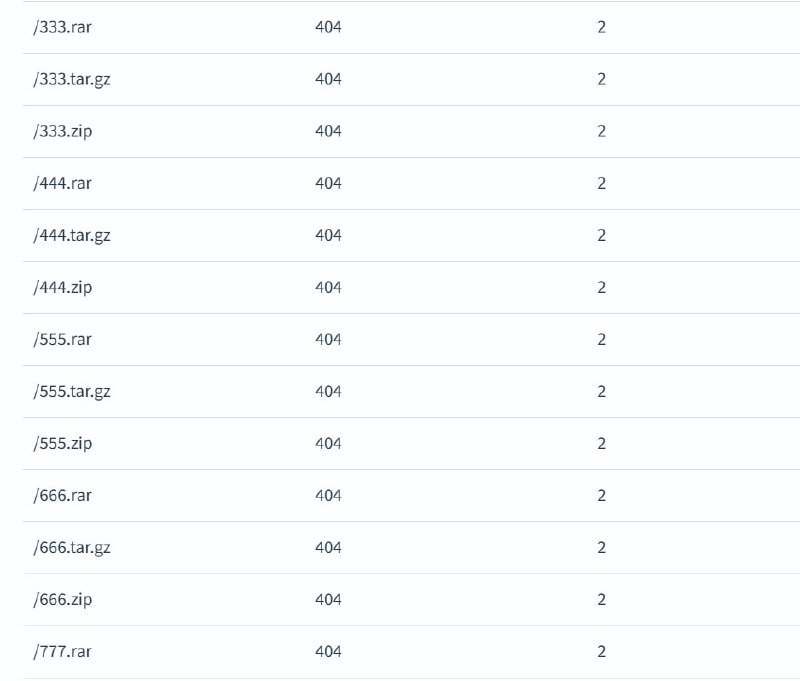Click the /666.zip path entry
Image resolution: width=800 pixels, height=681 pixels.
click(63, 600)
